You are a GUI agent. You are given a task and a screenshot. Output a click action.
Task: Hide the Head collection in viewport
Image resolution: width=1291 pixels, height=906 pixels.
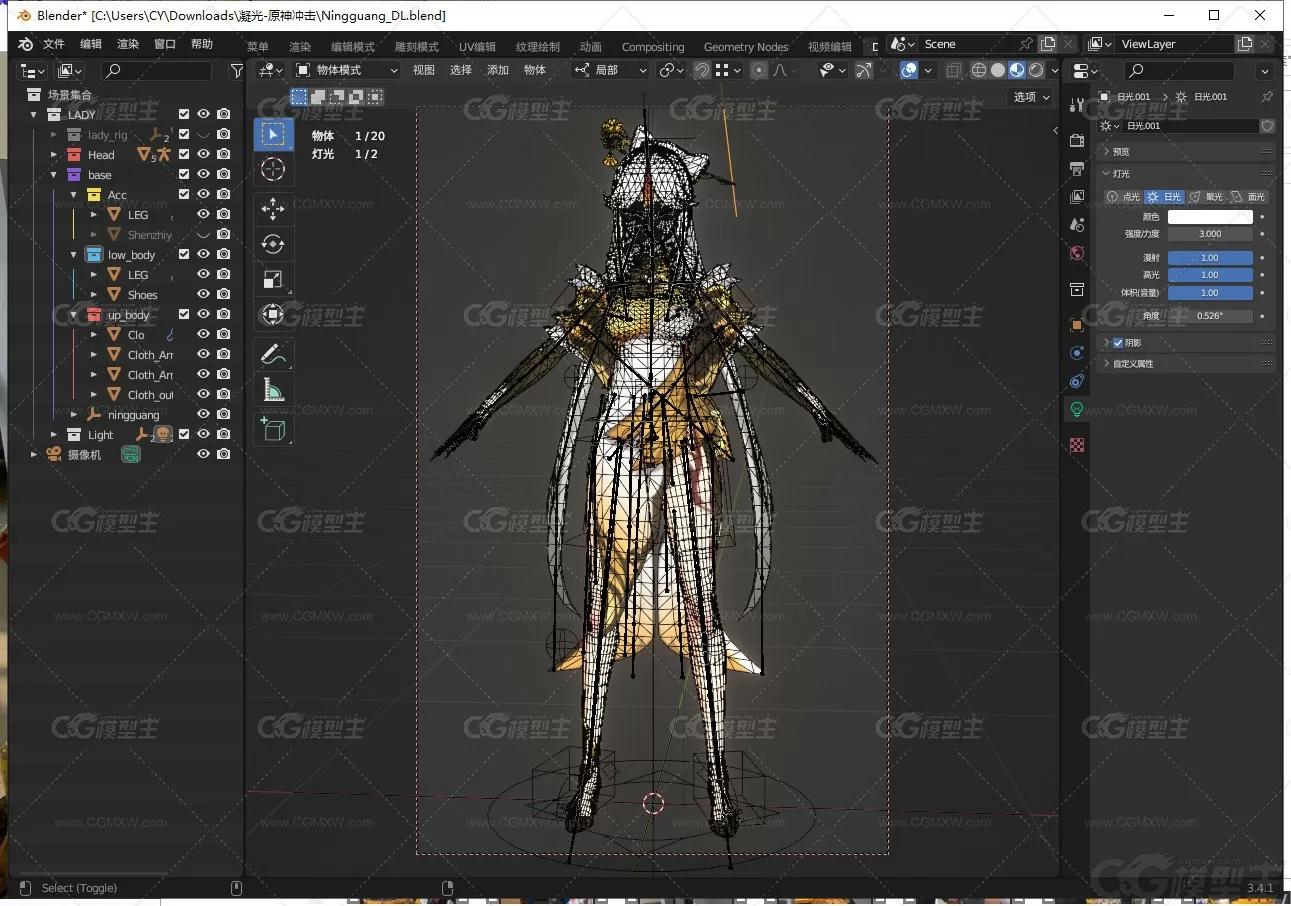point(203,154)
